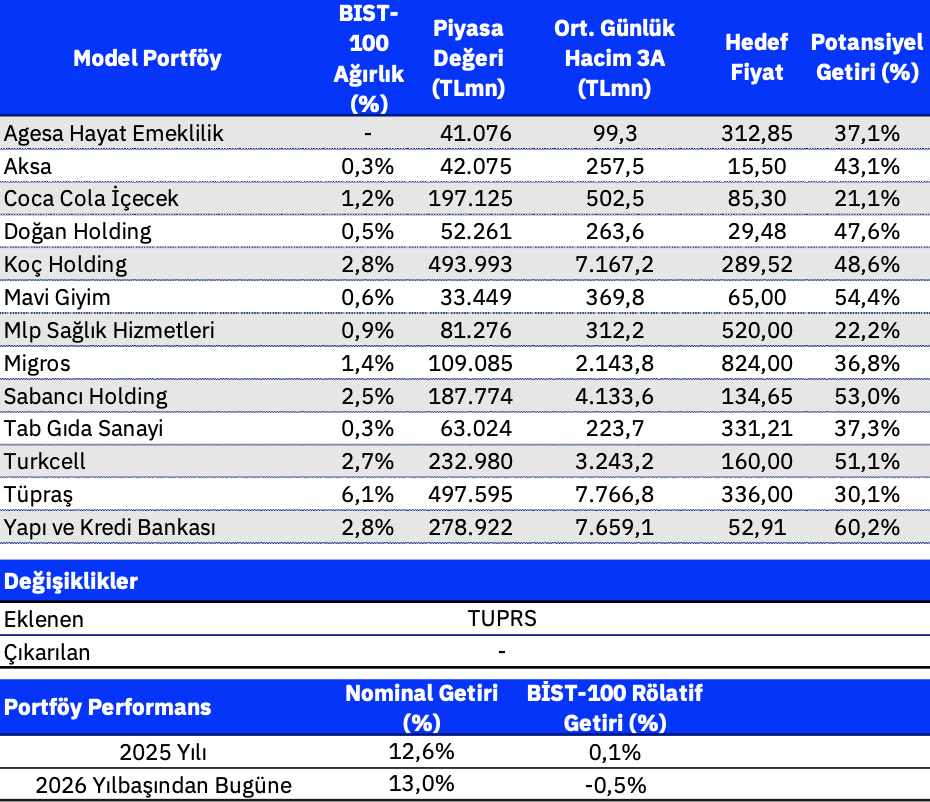Select the Hedef Fiyat column header
This screenshot has height=802, width=930.
point(756,58)
